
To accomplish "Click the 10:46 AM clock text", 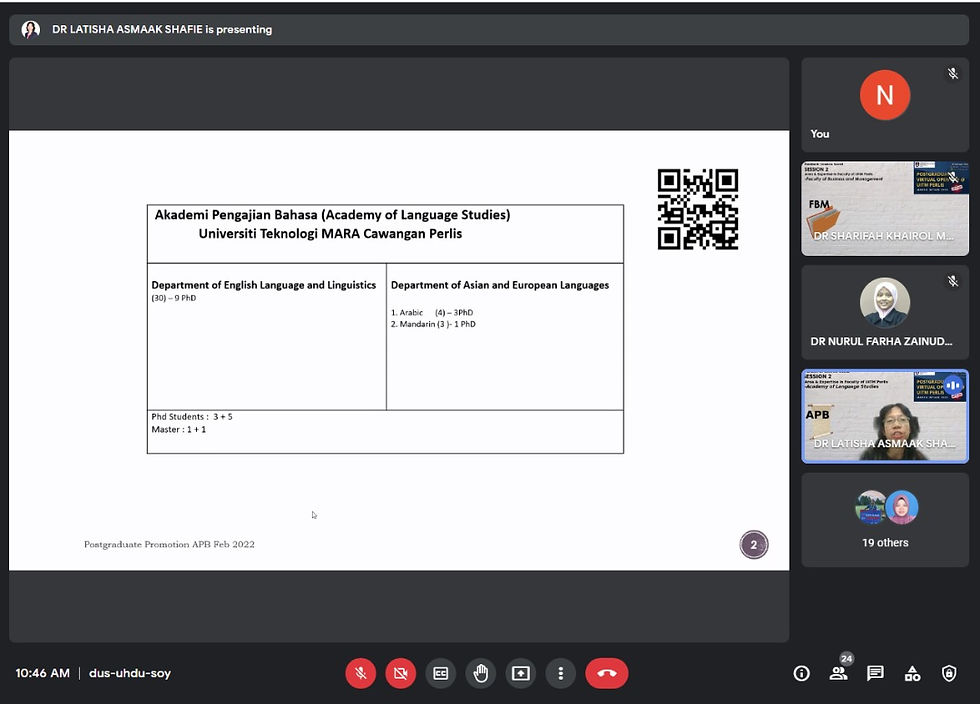I will (42, 673).
